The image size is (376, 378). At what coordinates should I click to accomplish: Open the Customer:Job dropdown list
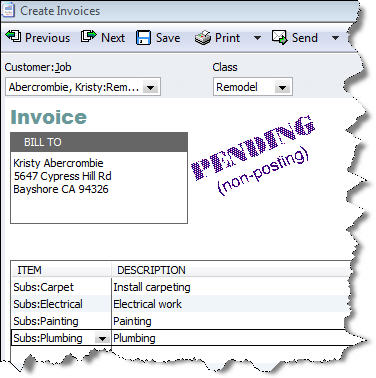[x=151, y=88]
